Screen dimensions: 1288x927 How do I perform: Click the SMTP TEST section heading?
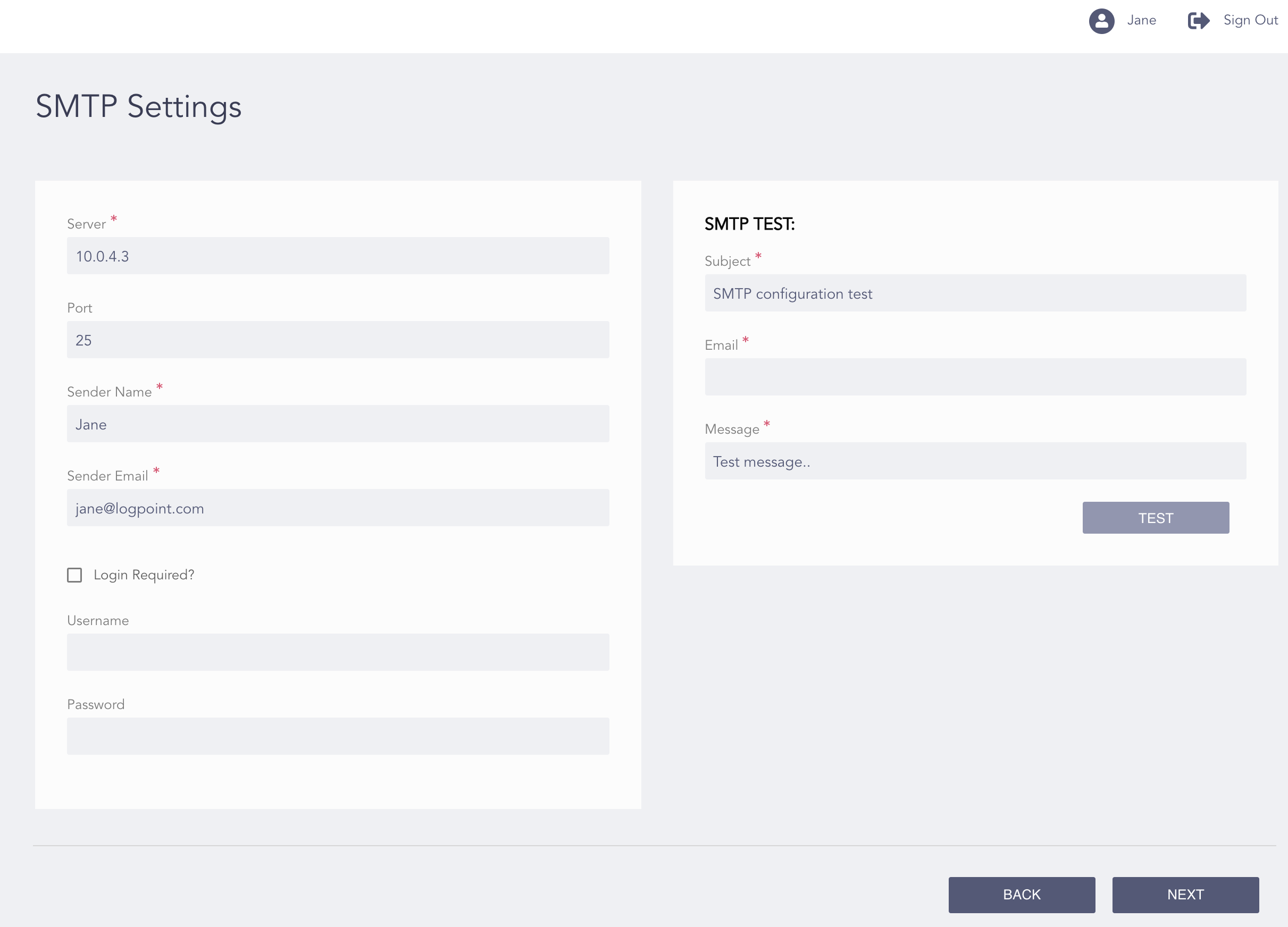click(750, 224)
